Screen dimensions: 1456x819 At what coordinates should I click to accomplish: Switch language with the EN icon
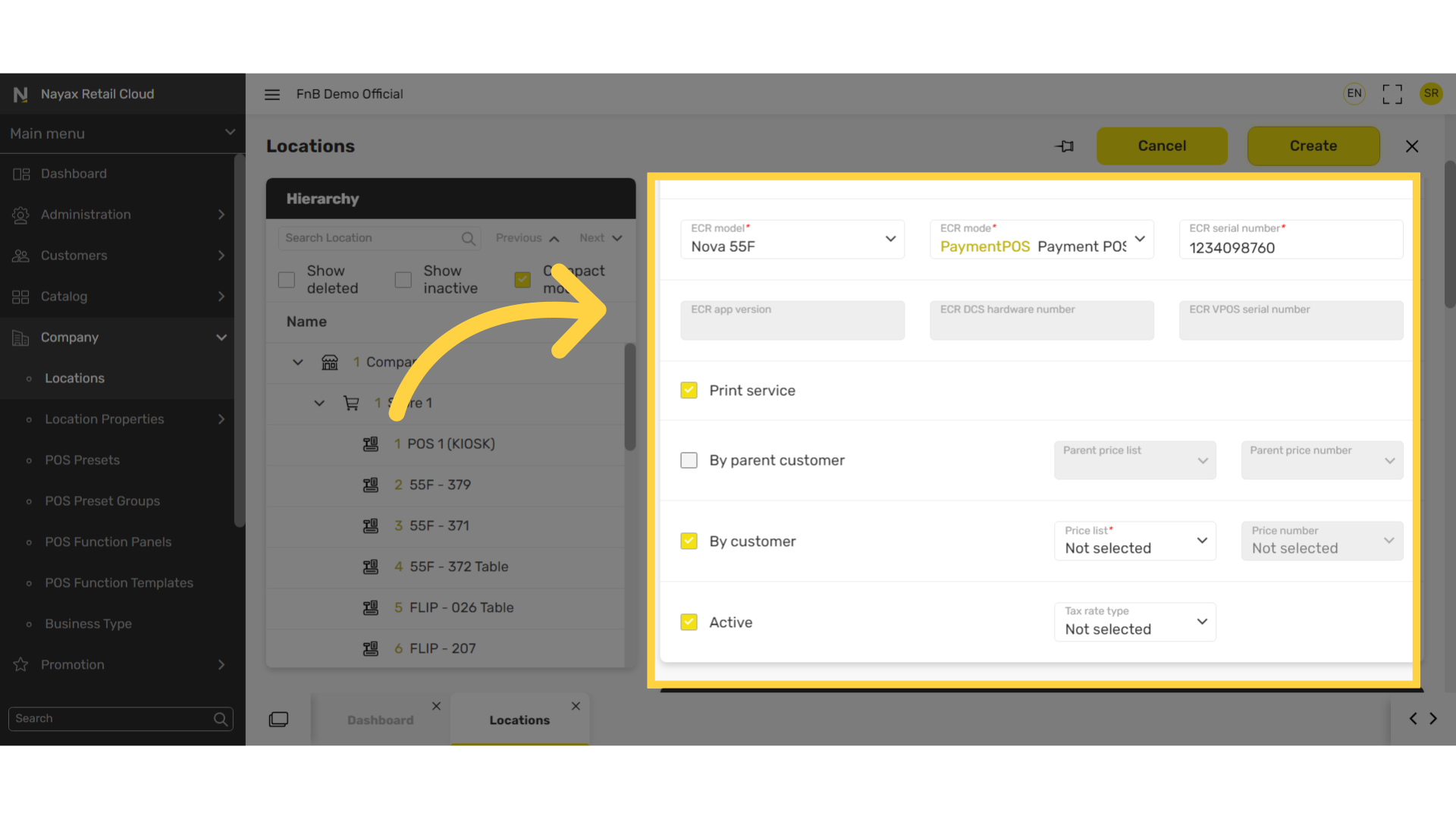pyautogui.click(x=1354, y=93)
